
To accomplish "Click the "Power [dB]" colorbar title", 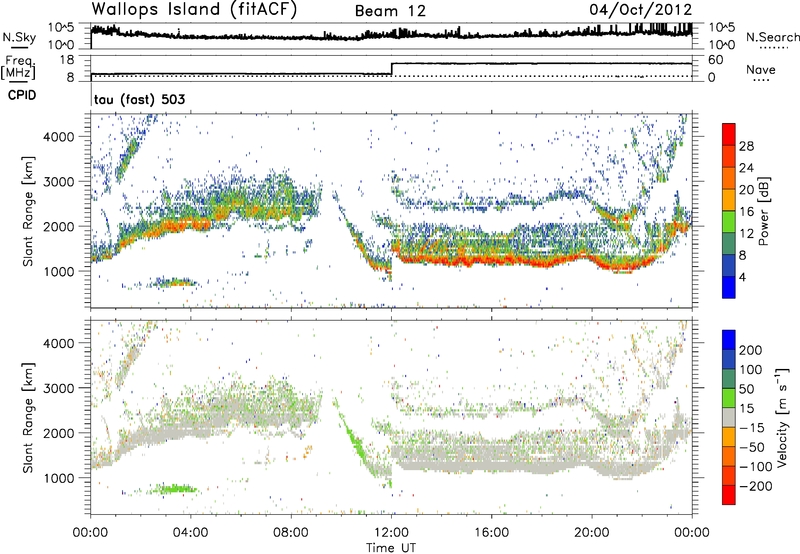I will click(764, 211).
